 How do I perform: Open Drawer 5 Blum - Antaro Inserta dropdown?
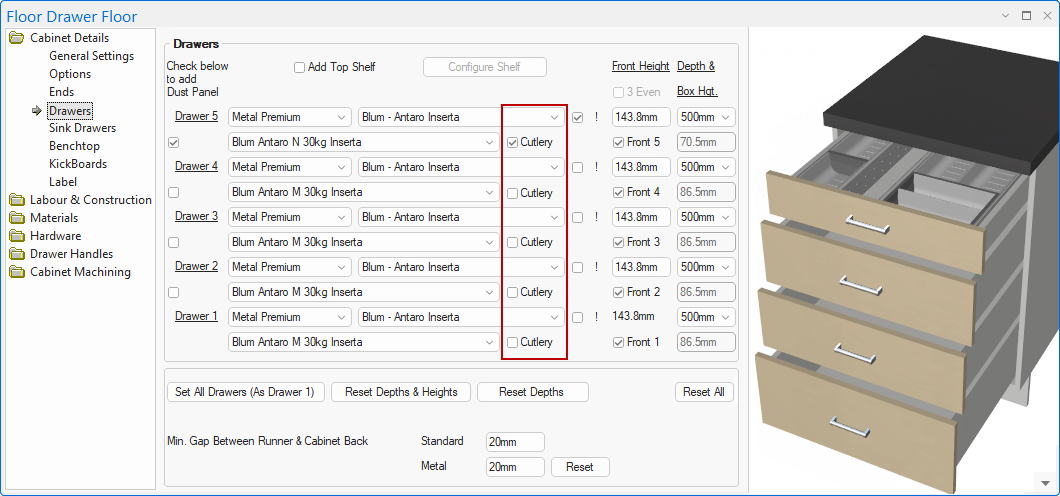461,117
